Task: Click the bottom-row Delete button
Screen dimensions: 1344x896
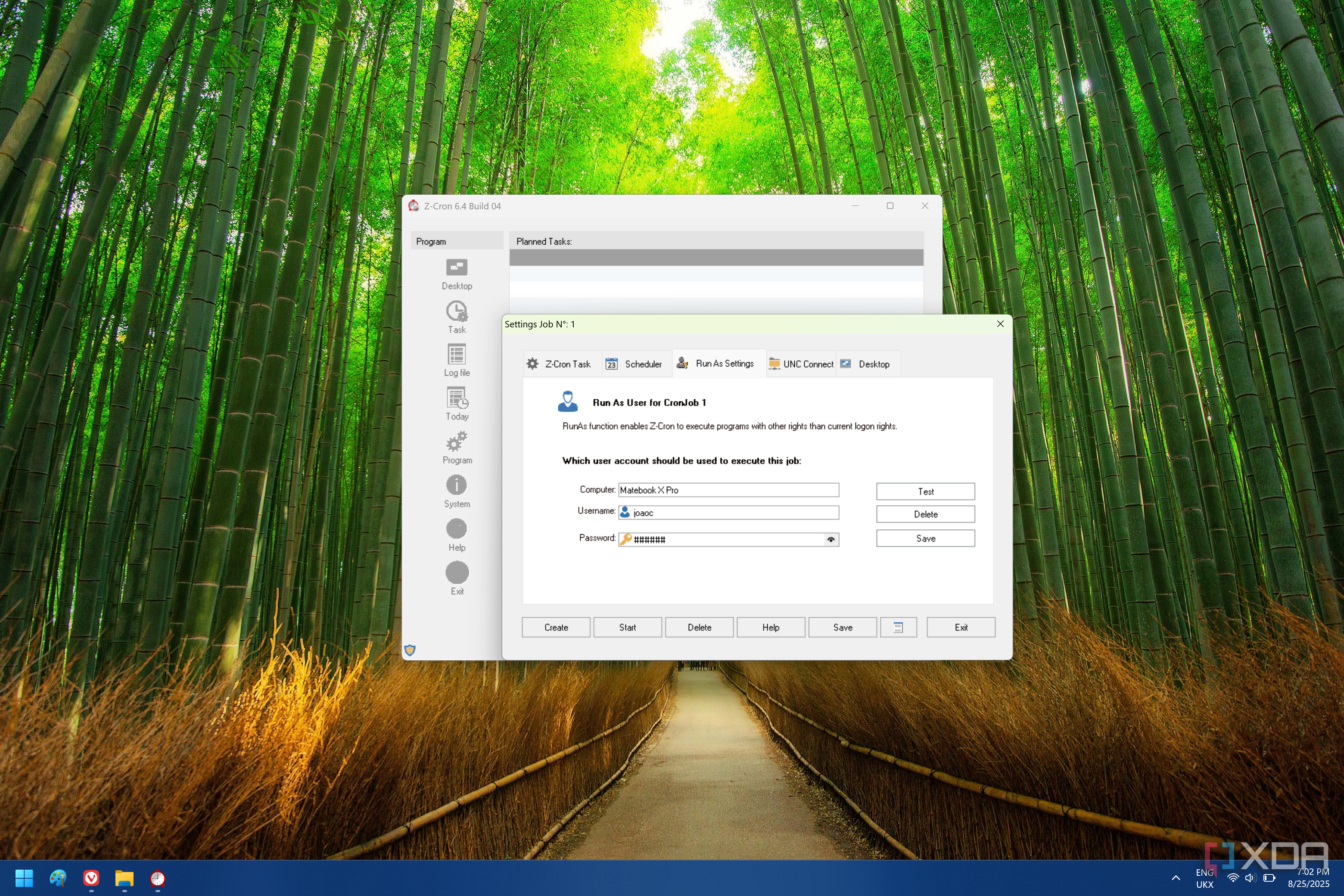Action: click(x=700, y=628)
